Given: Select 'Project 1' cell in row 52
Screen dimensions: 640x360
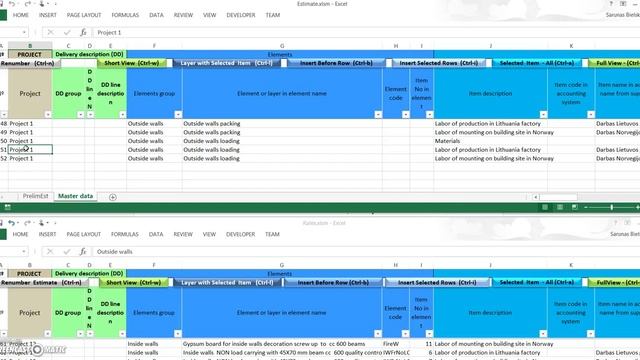Looking at the screenshot, I should point(30,158).
